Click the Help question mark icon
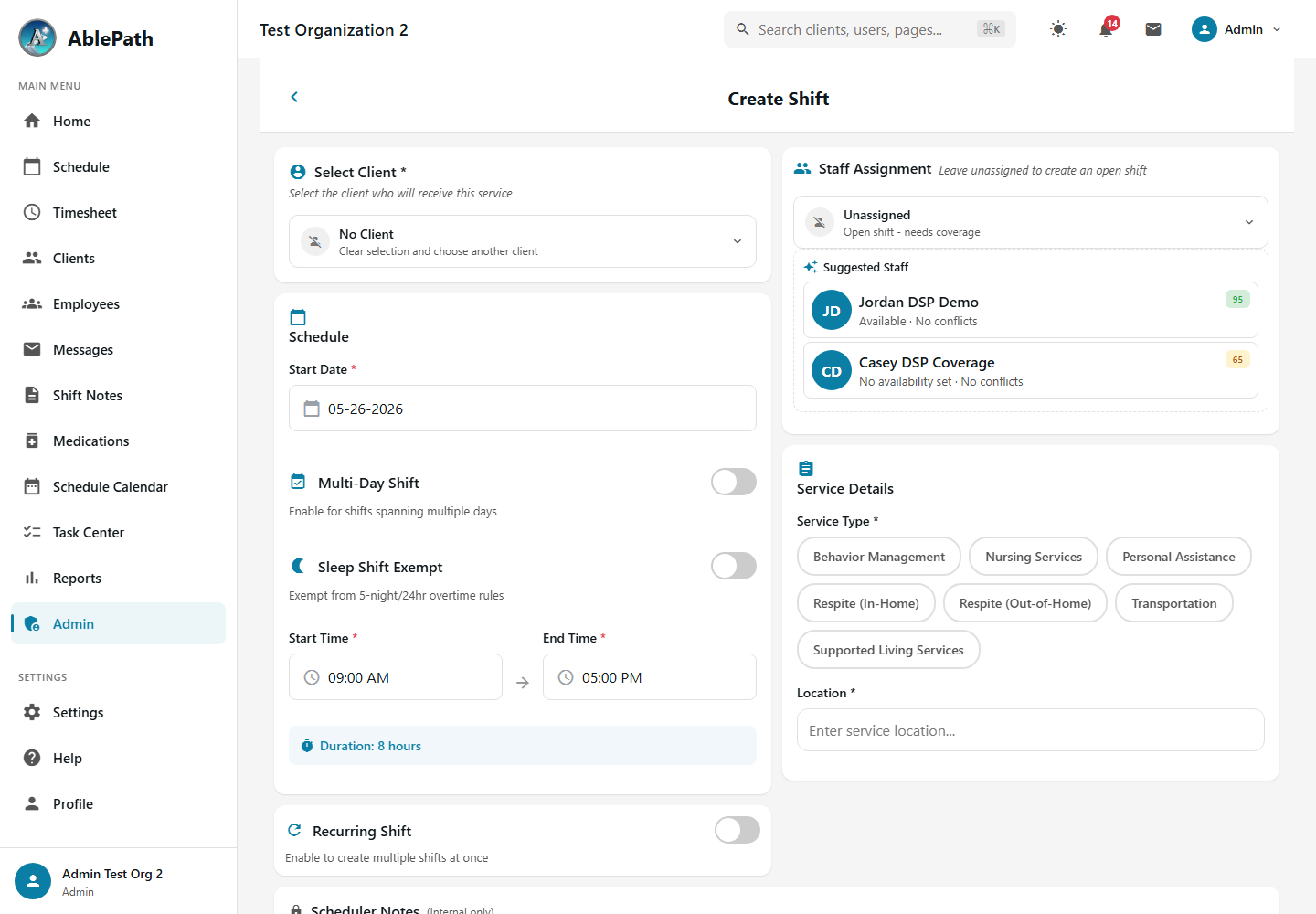 (x=32, y=758)
